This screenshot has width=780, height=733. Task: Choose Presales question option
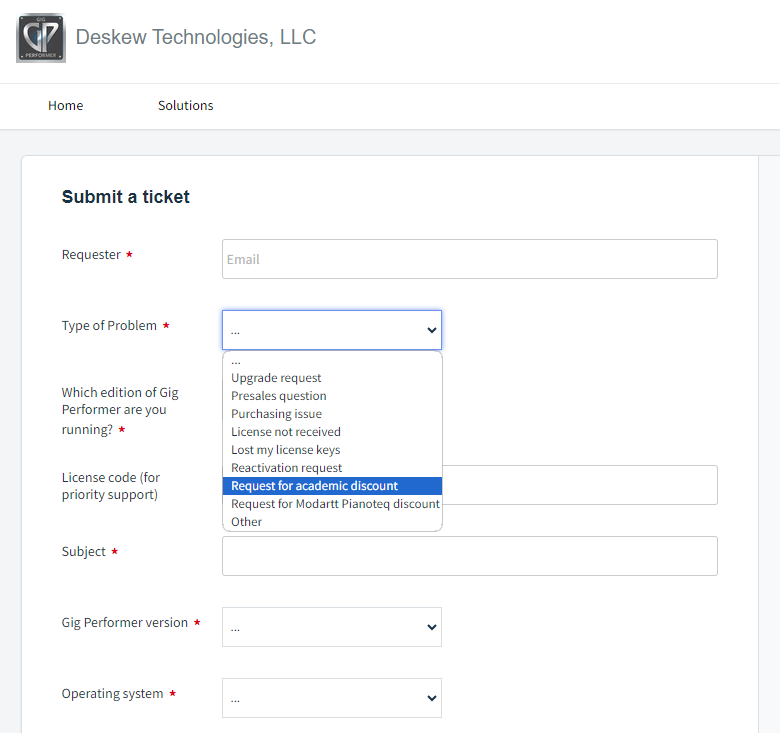[x=332, y=396]
